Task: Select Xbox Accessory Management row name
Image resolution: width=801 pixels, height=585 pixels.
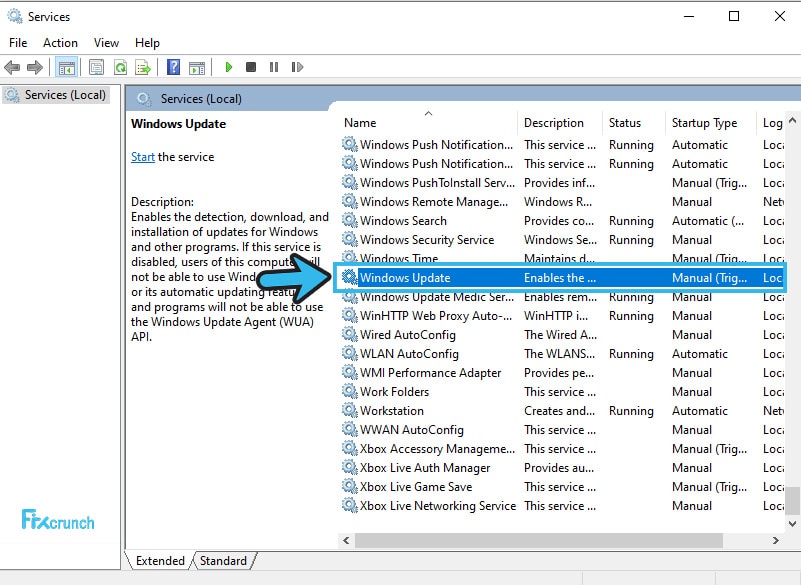Action: (x=437, y=449)
